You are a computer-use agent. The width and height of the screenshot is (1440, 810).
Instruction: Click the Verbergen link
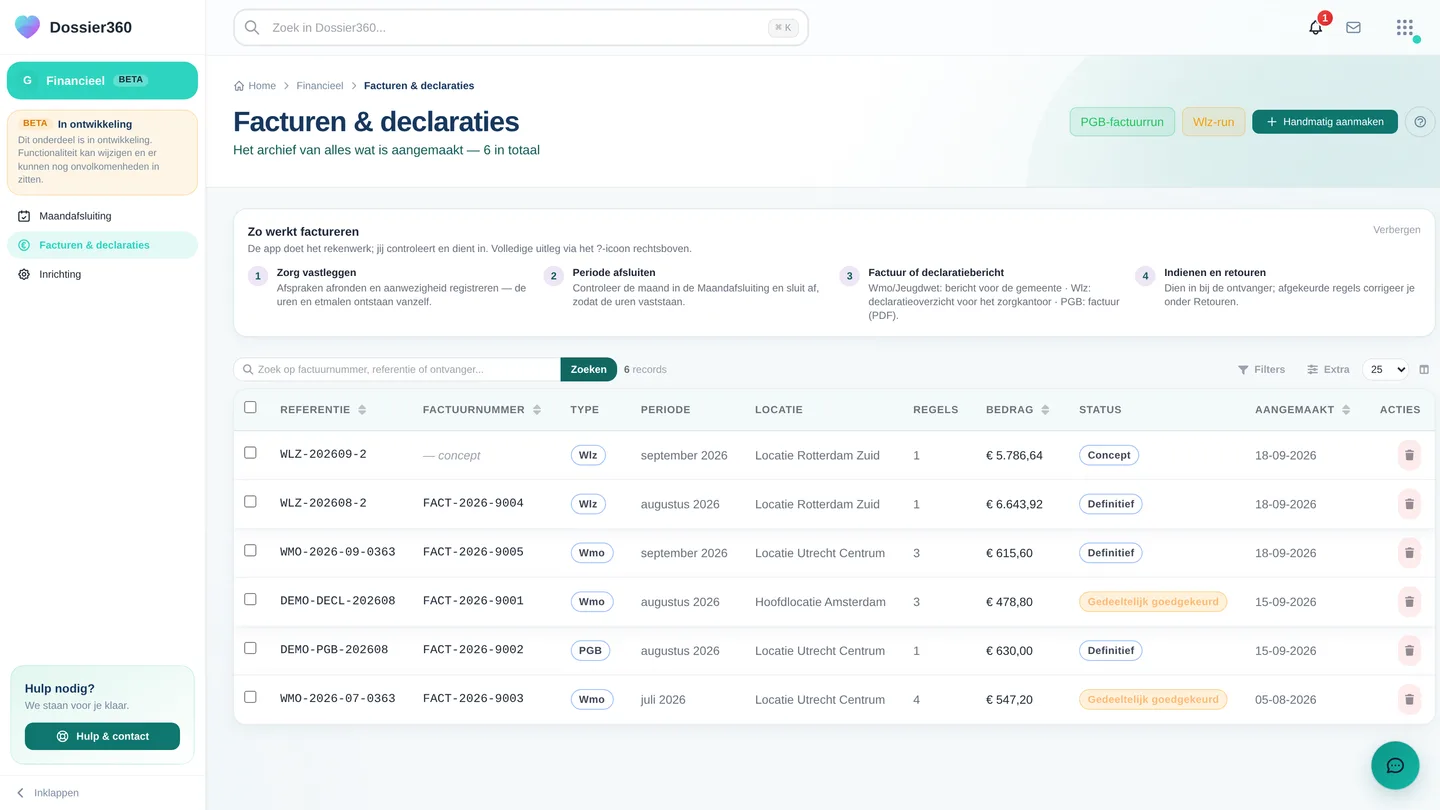point(1396,230)
